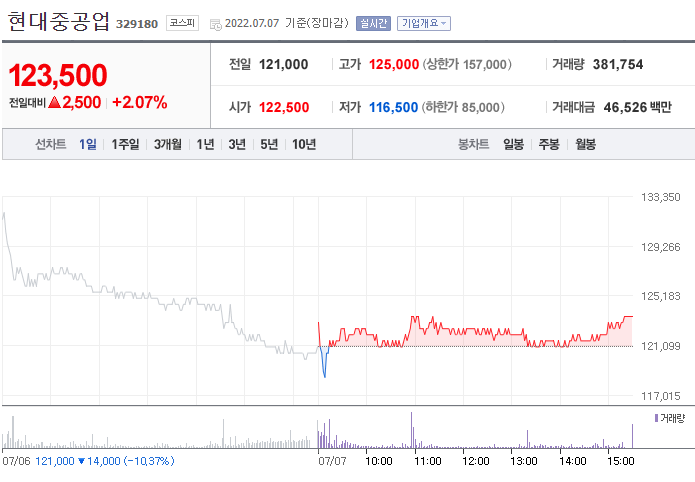Image resolution: width=695 pixels, height=482 pixels.
Task: Select the 1주일 line chart tab
Action: (125, 144)
